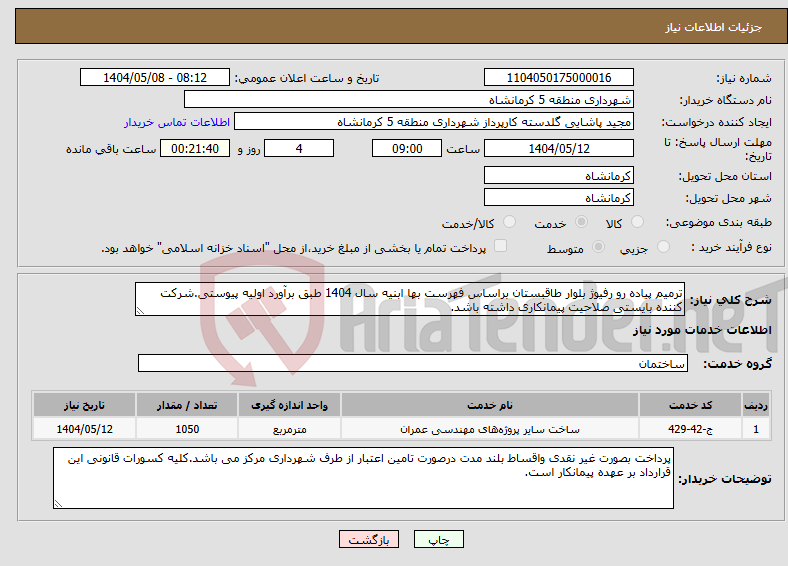This screenshot has width=788, height=566.
Task: Open the اطلاعات تماس خریدار link
Action: (177, 122)
